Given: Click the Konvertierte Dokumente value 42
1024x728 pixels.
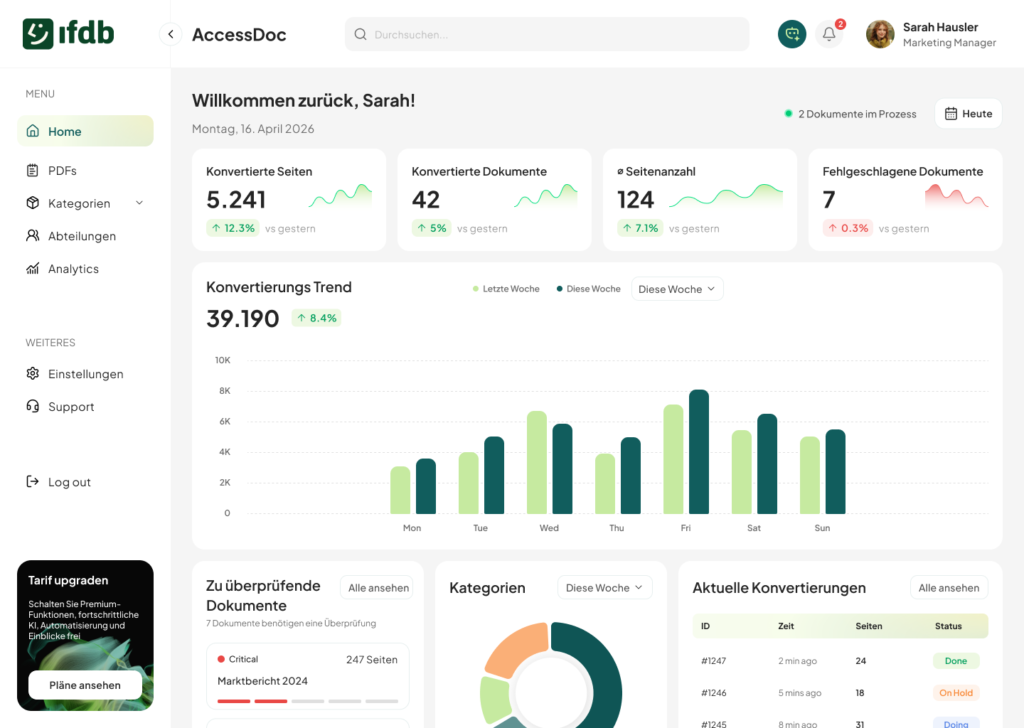Looking at the screenshot, I should pyautogui.click(x=426, y=199).
